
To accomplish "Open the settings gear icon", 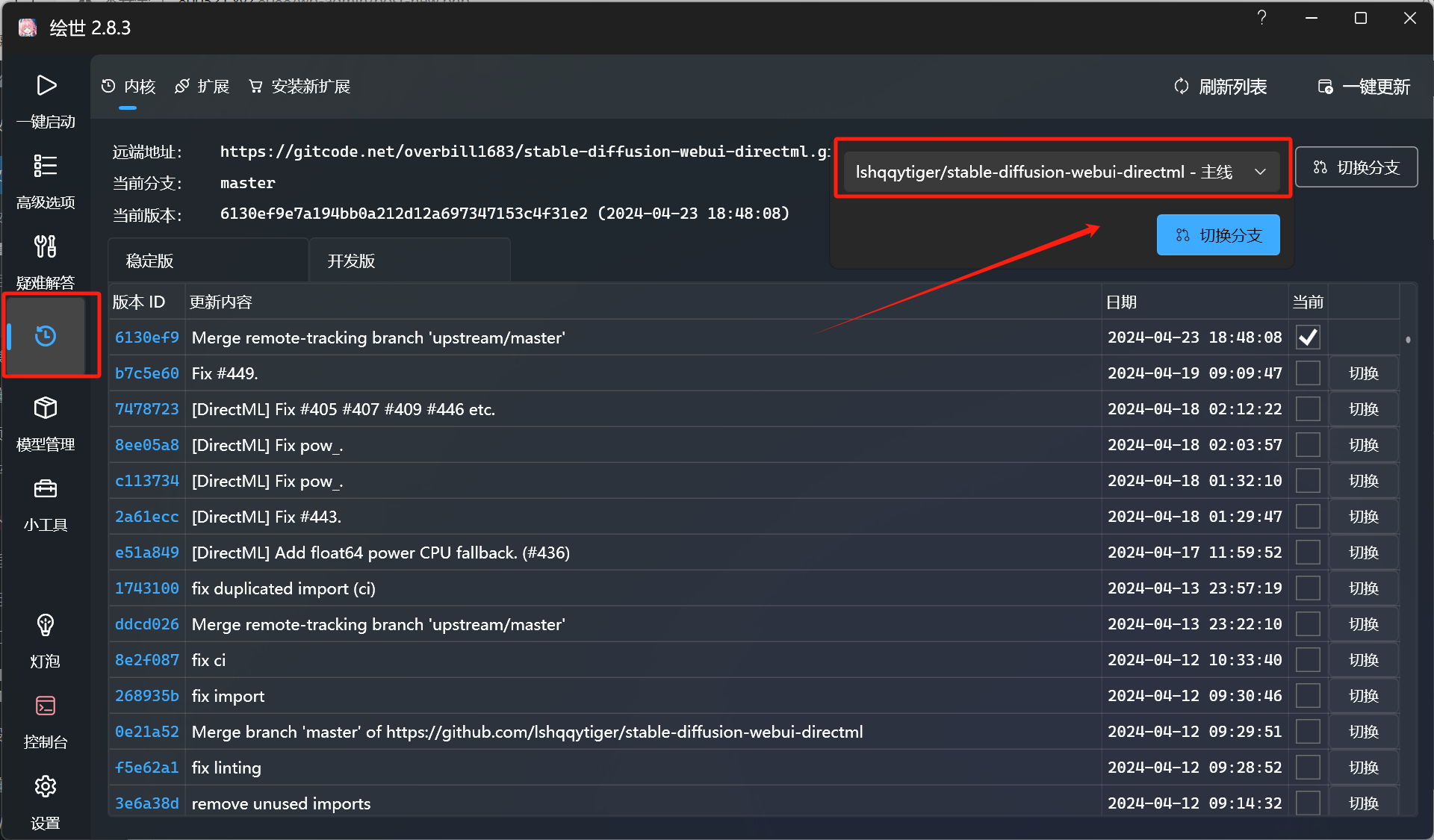I will [x=46, y=786].
